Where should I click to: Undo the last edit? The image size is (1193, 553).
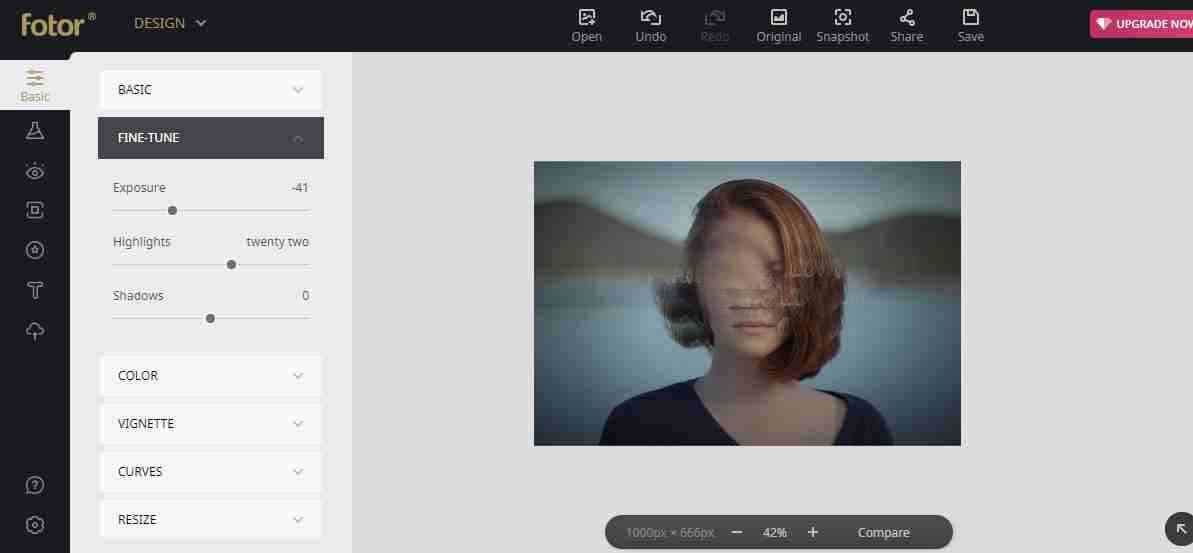[651, 26]
